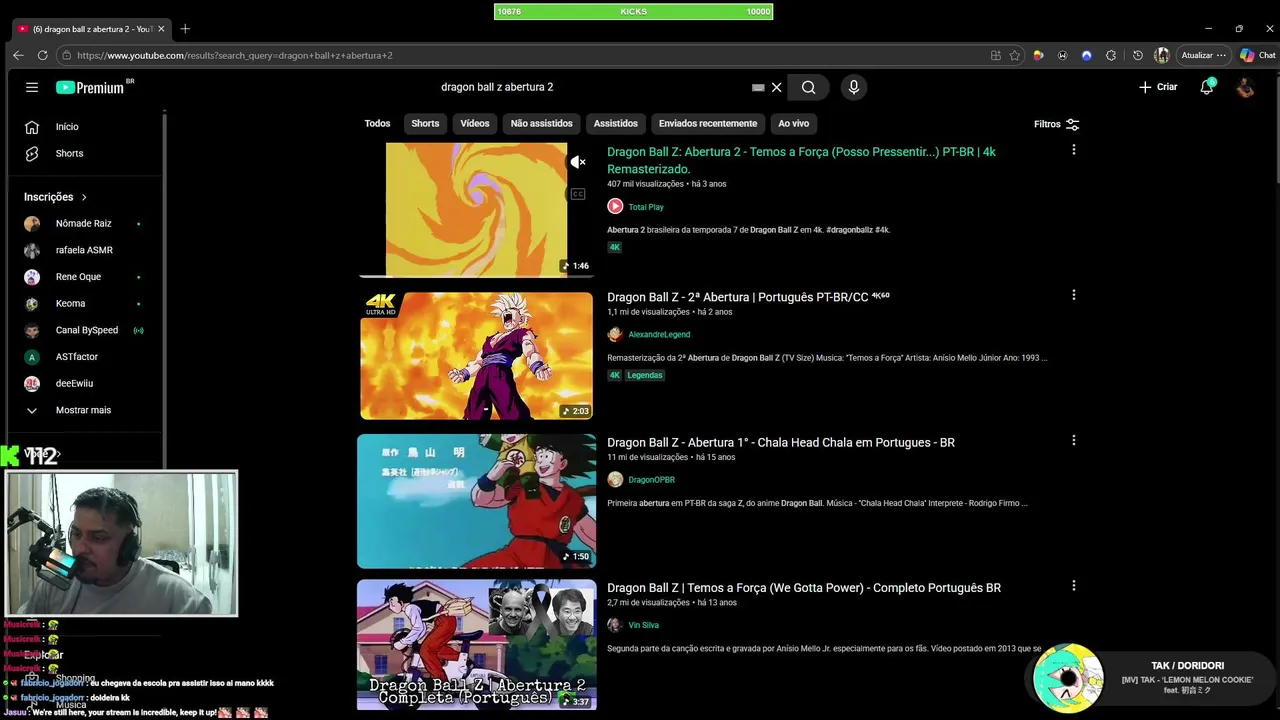Start voice search with microphone icon
The width and height of the screenshot is (1280, 720).
click(x=853, y=87)
